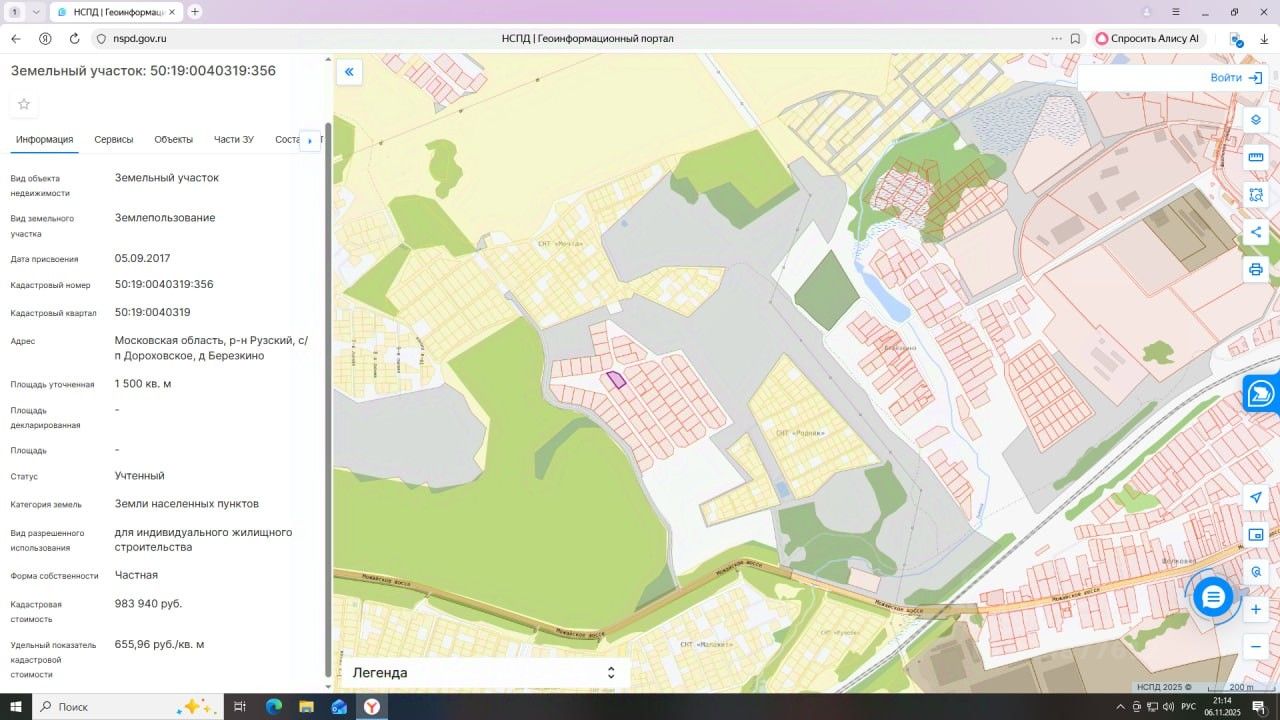
Task: Zoom out on the map with minus
Action: click(1256, 647)
